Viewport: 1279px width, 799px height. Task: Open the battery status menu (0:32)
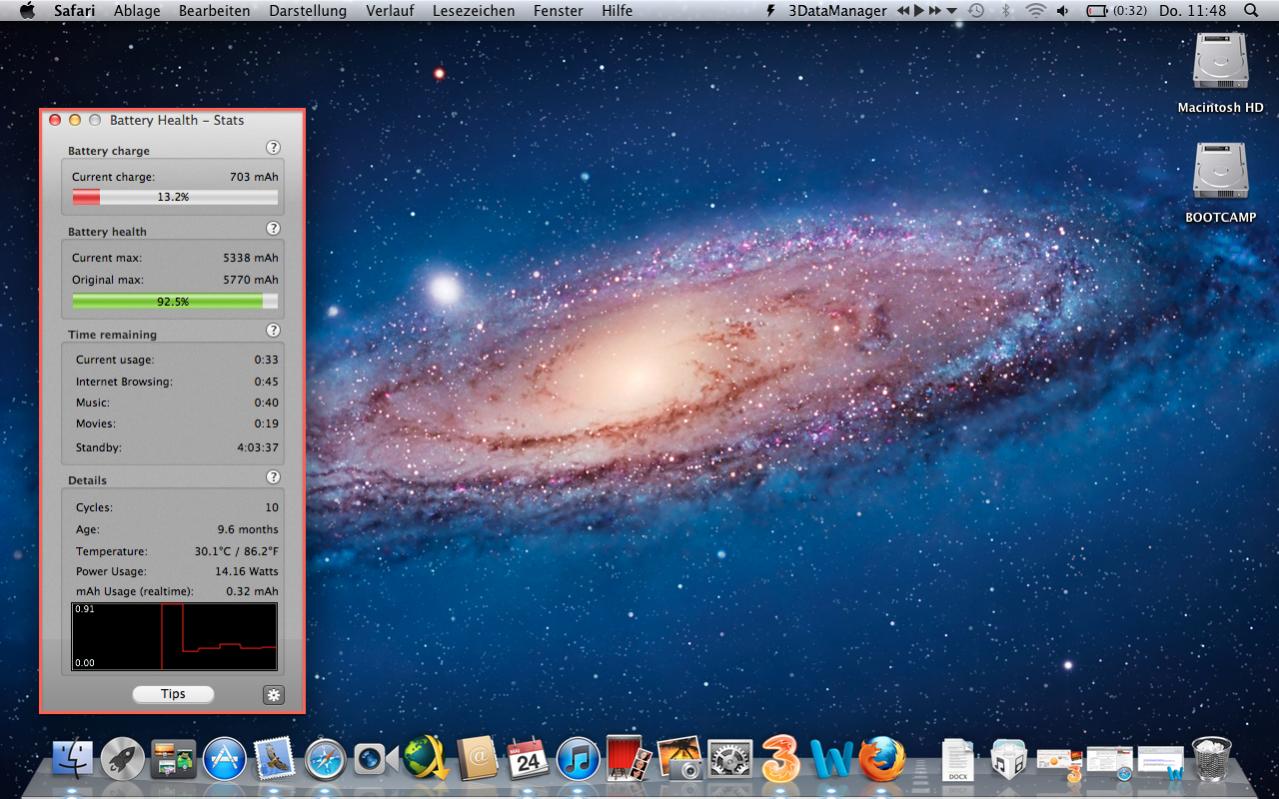(x=1116, y=11)
